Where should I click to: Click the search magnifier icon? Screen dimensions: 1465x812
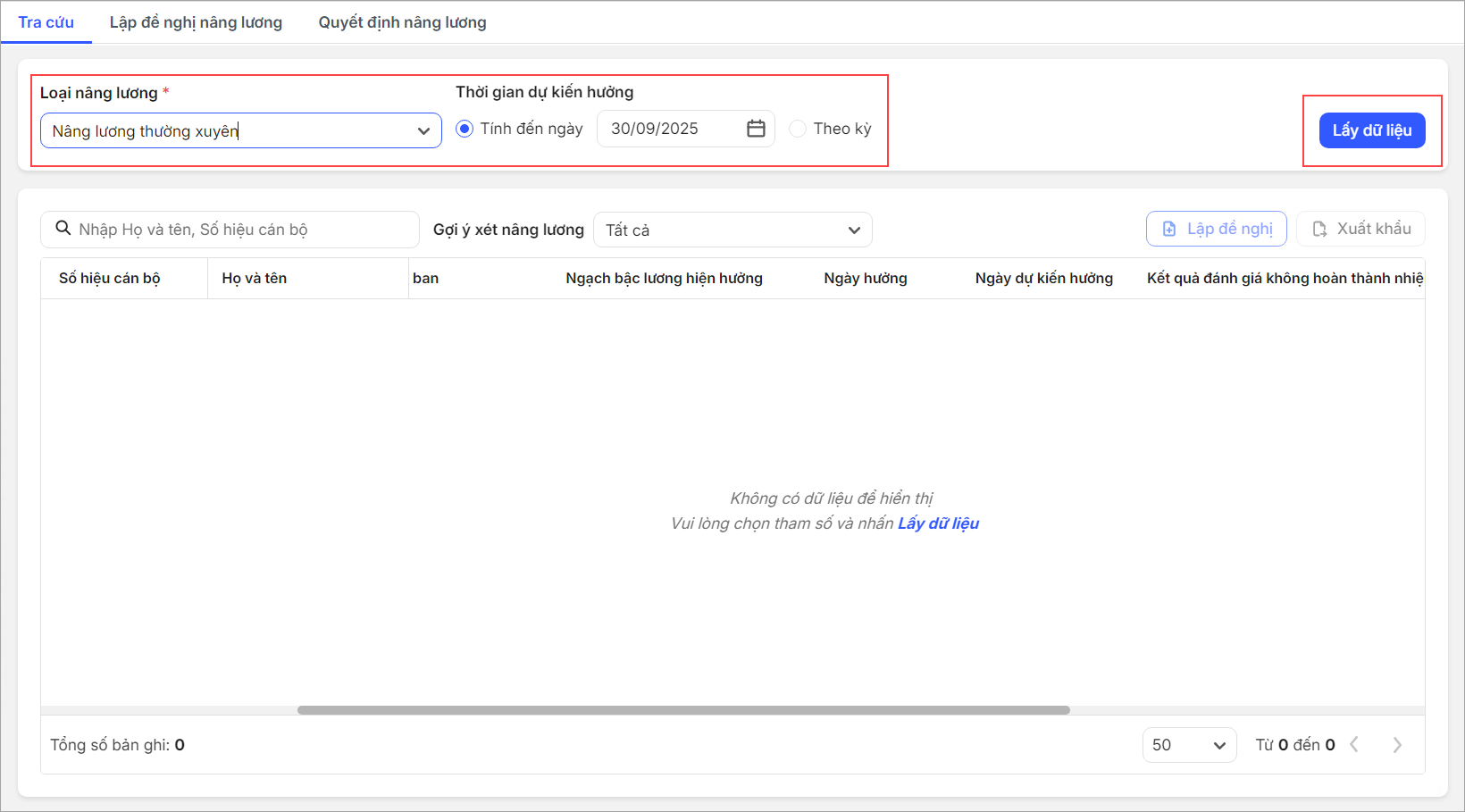pyautogui.click(x=63, y=229)
